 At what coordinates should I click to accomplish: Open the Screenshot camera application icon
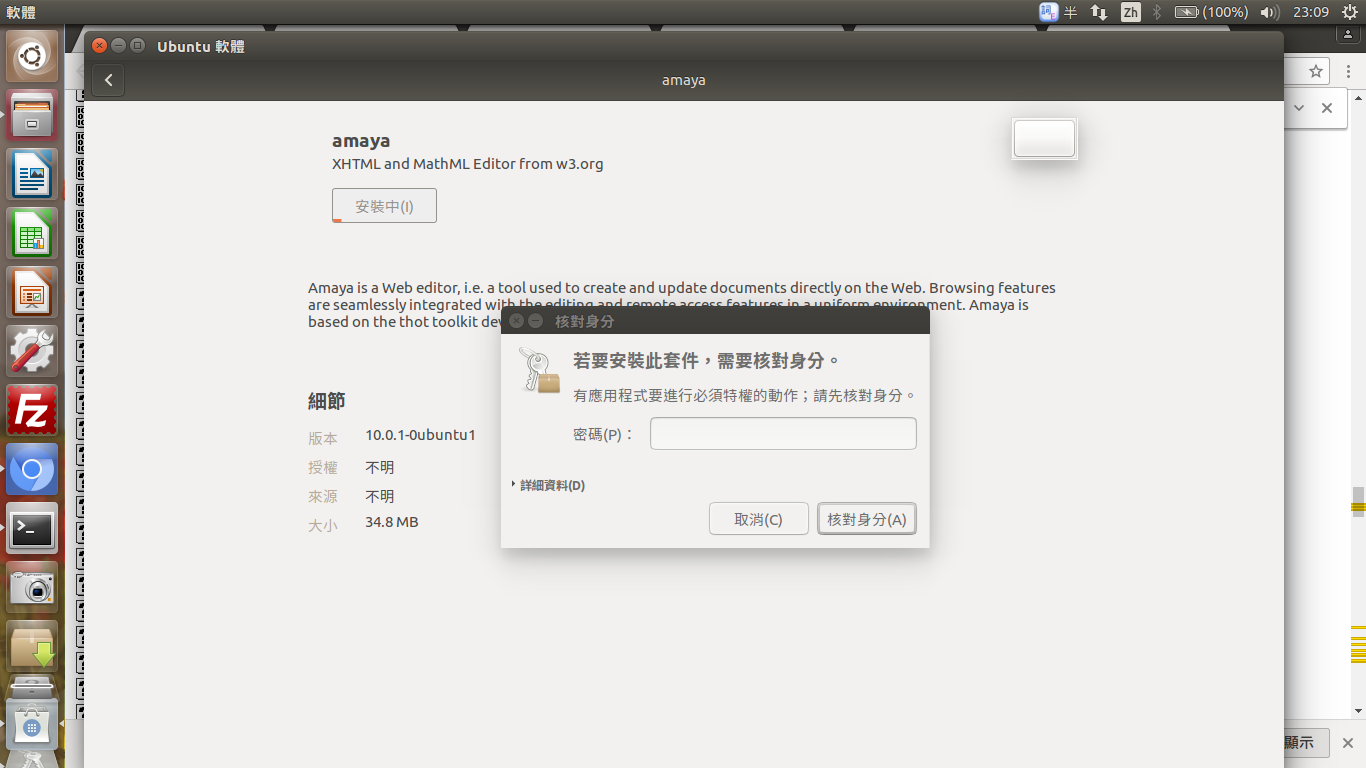[32, 587]
